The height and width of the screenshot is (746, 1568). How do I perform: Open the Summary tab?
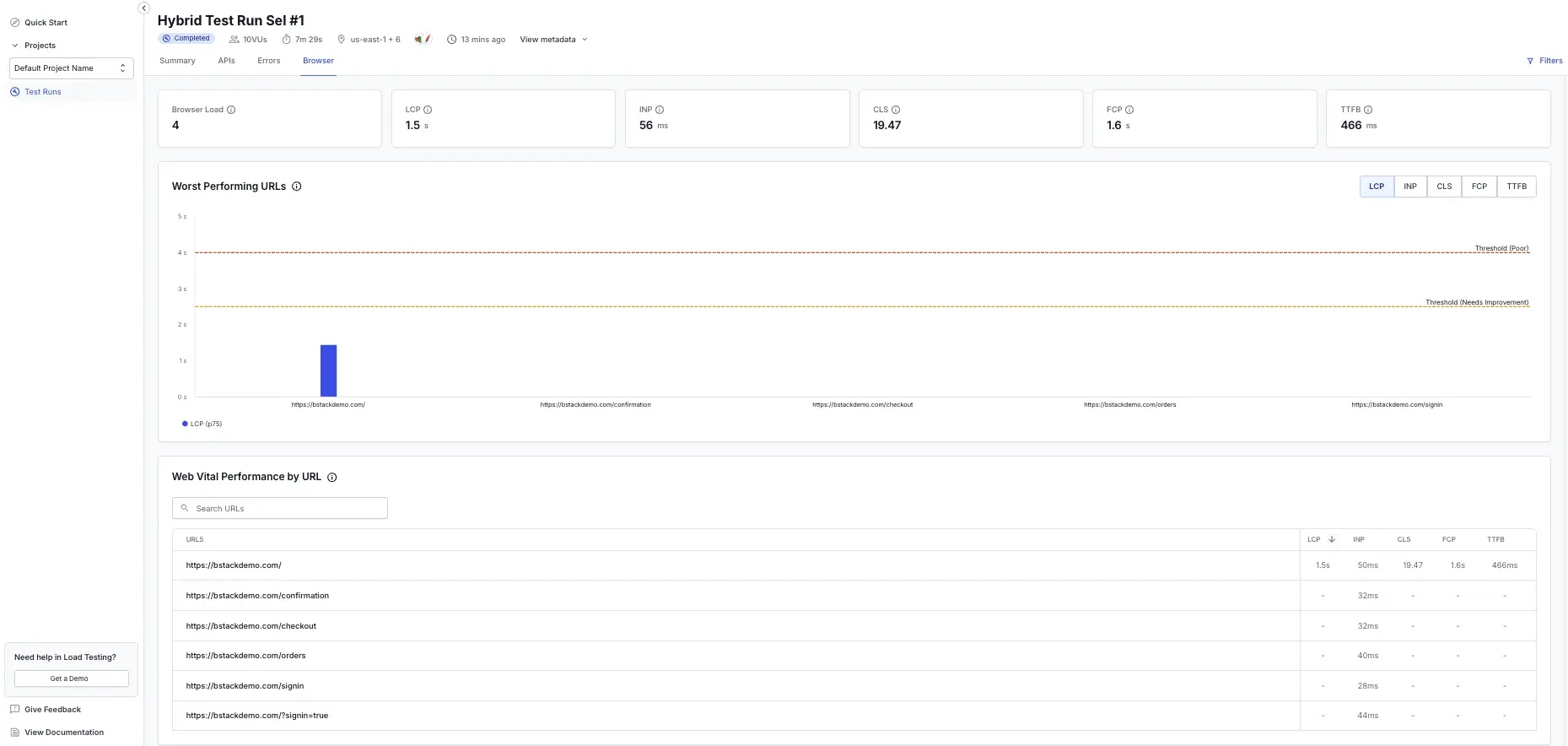point(177,61)
